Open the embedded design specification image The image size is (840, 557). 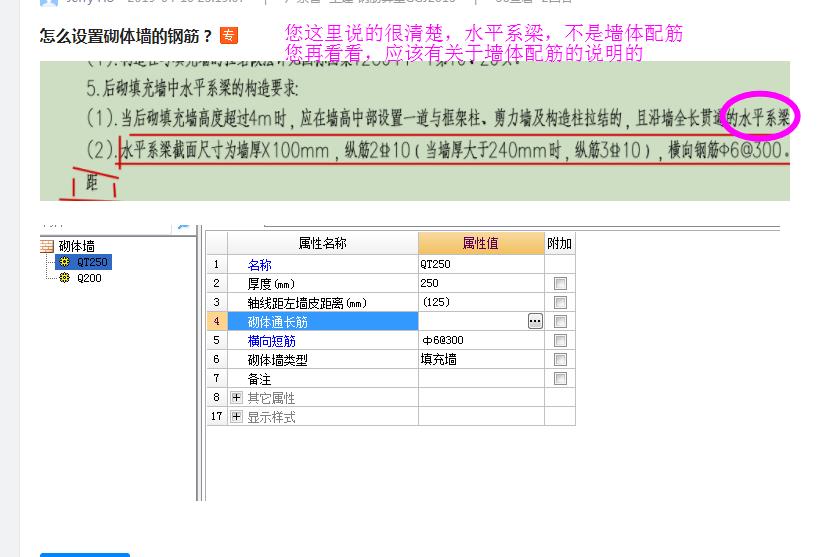(x=415, y=131)
